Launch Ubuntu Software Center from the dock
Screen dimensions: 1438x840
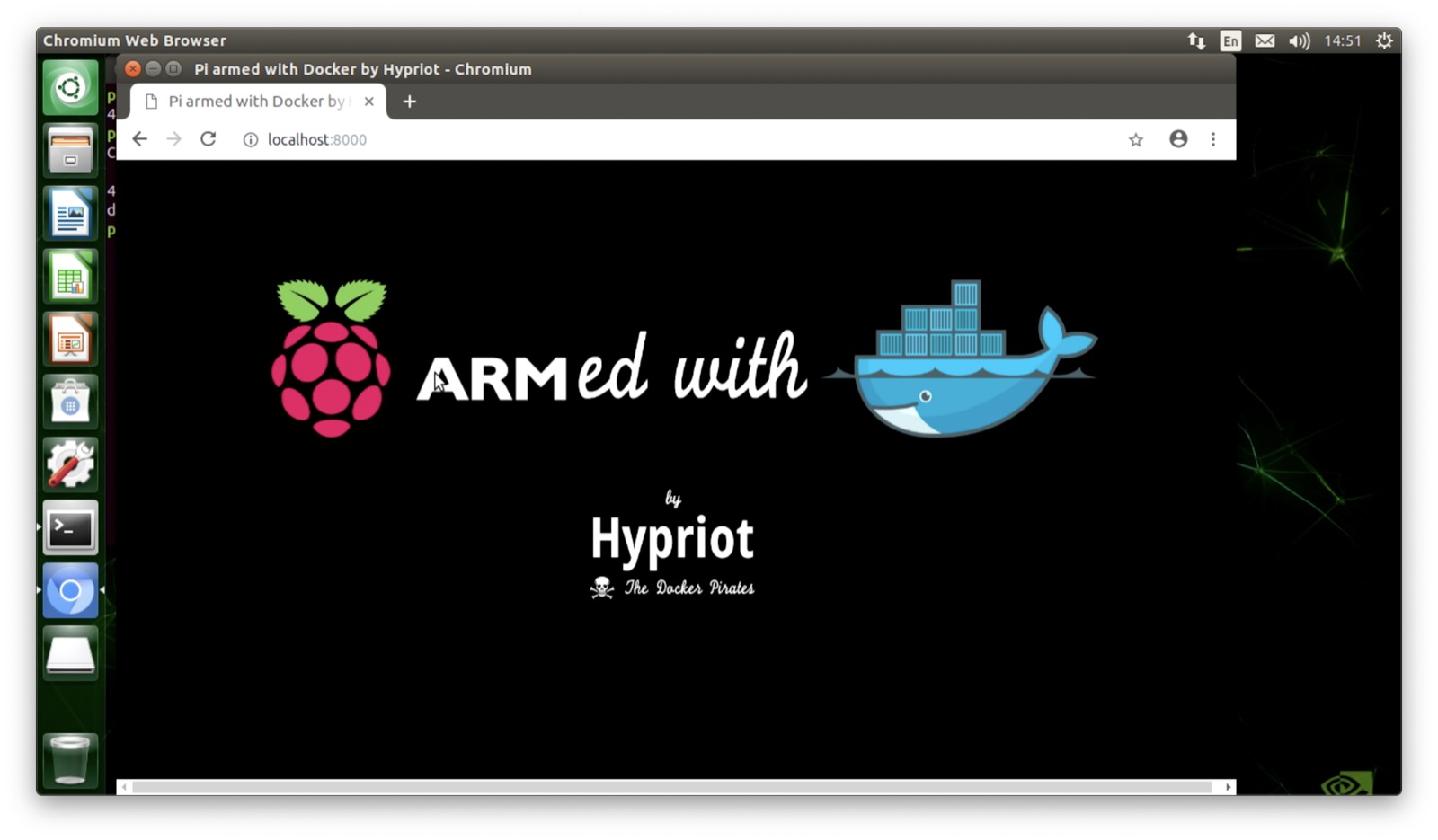pyautogui.click(x=70, y=401)
